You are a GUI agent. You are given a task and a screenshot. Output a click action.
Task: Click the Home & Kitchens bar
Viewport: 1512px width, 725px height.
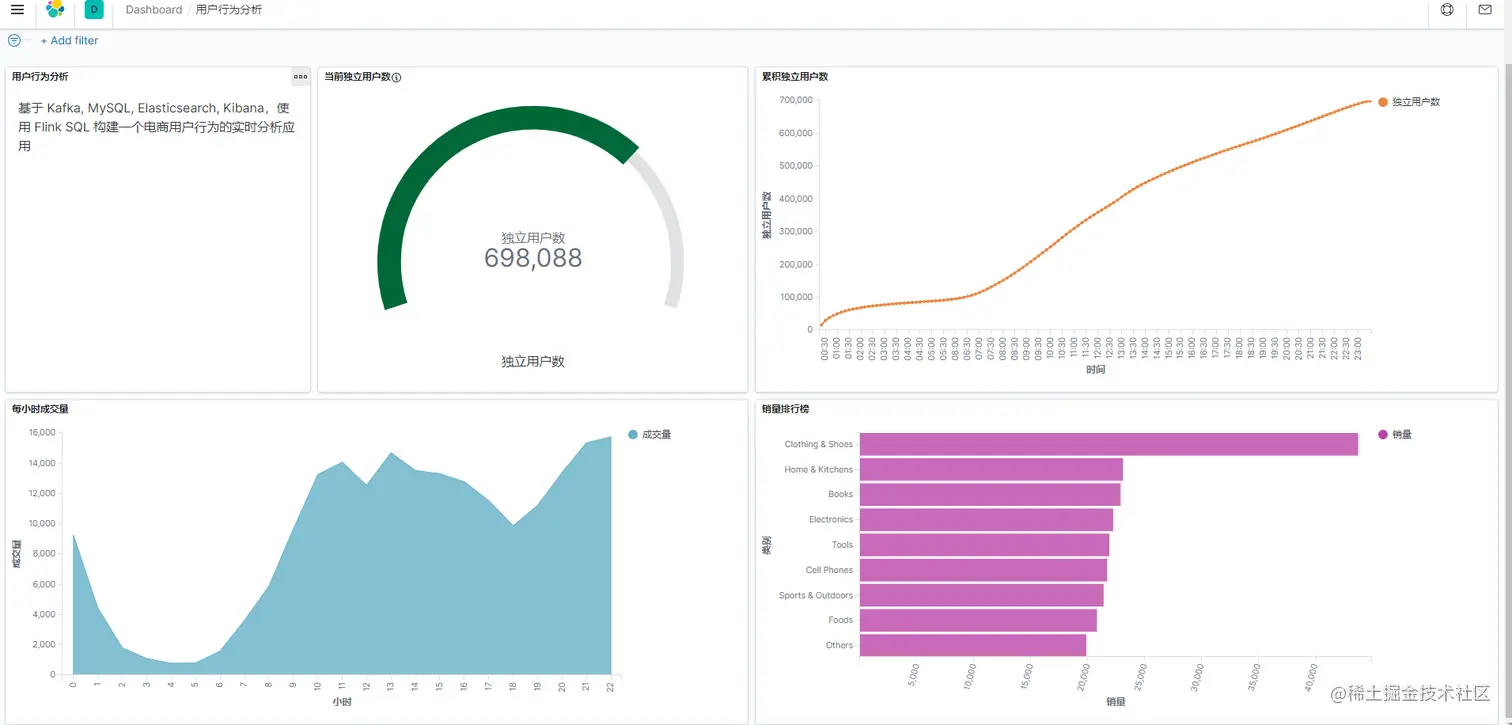pos(991,469)
